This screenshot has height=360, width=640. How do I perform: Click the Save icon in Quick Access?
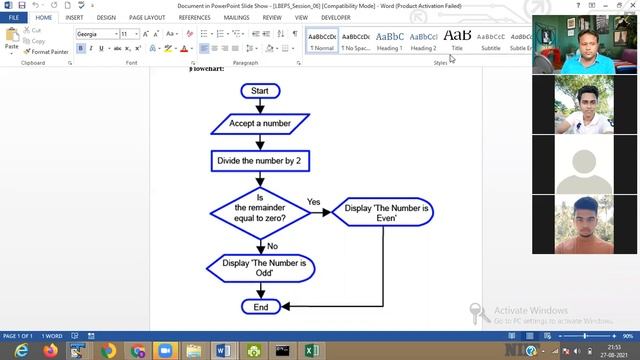tap(22, 5)
